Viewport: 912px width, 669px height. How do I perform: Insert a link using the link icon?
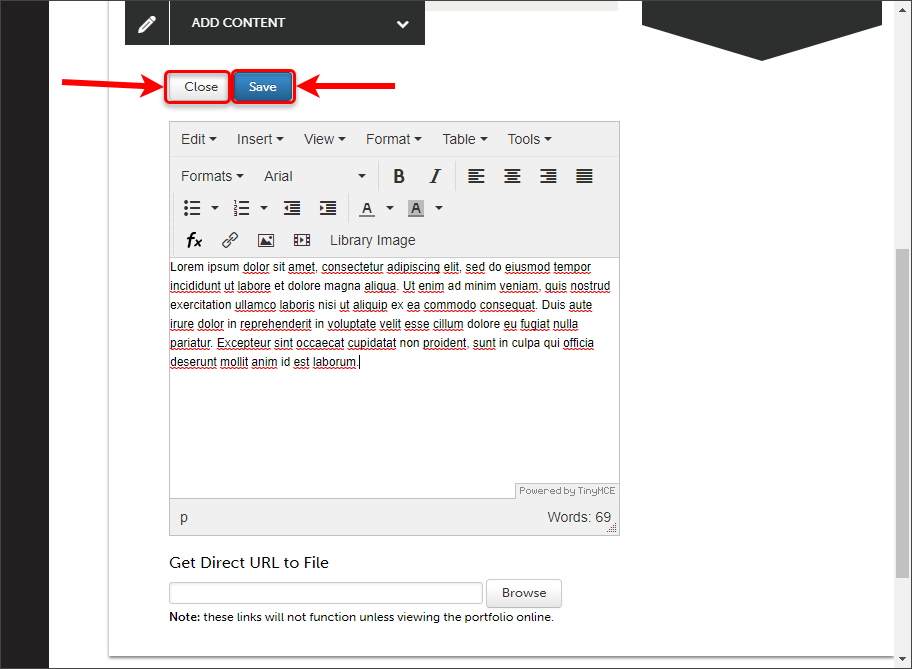coord(229,240)
